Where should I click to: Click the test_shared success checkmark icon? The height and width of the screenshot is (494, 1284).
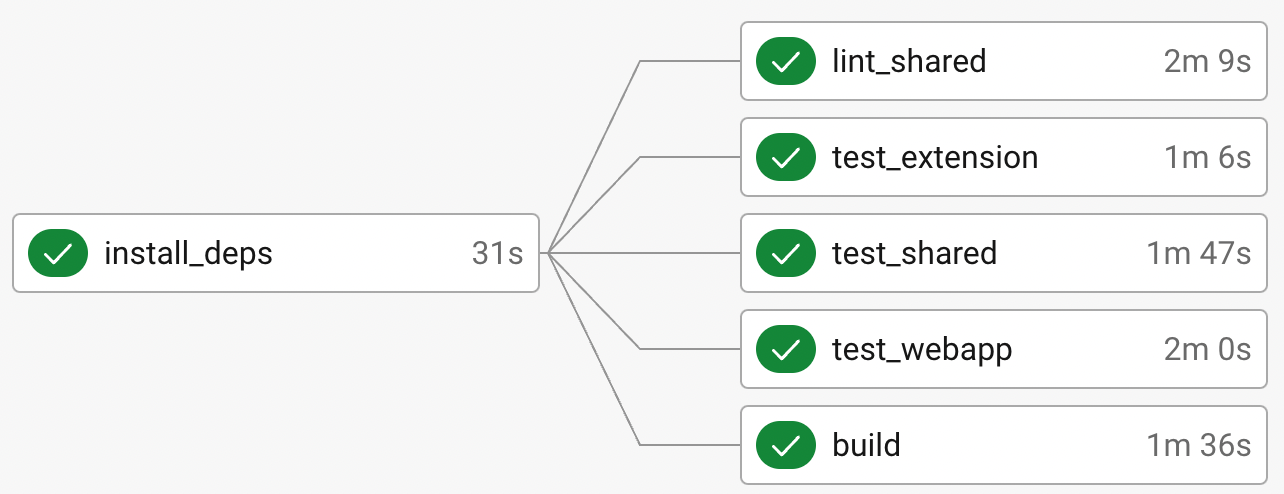tap(786, 253)
